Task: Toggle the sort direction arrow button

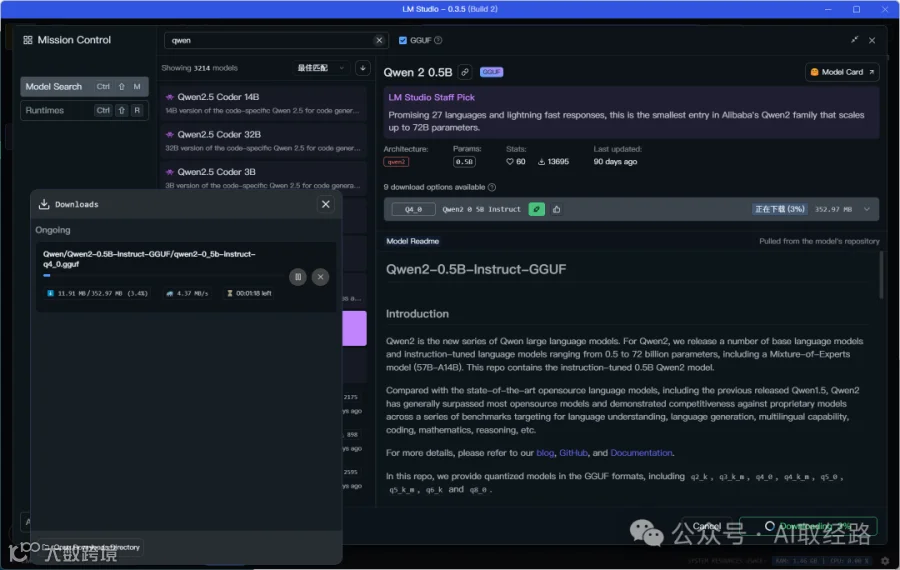Action: point(363,68)
